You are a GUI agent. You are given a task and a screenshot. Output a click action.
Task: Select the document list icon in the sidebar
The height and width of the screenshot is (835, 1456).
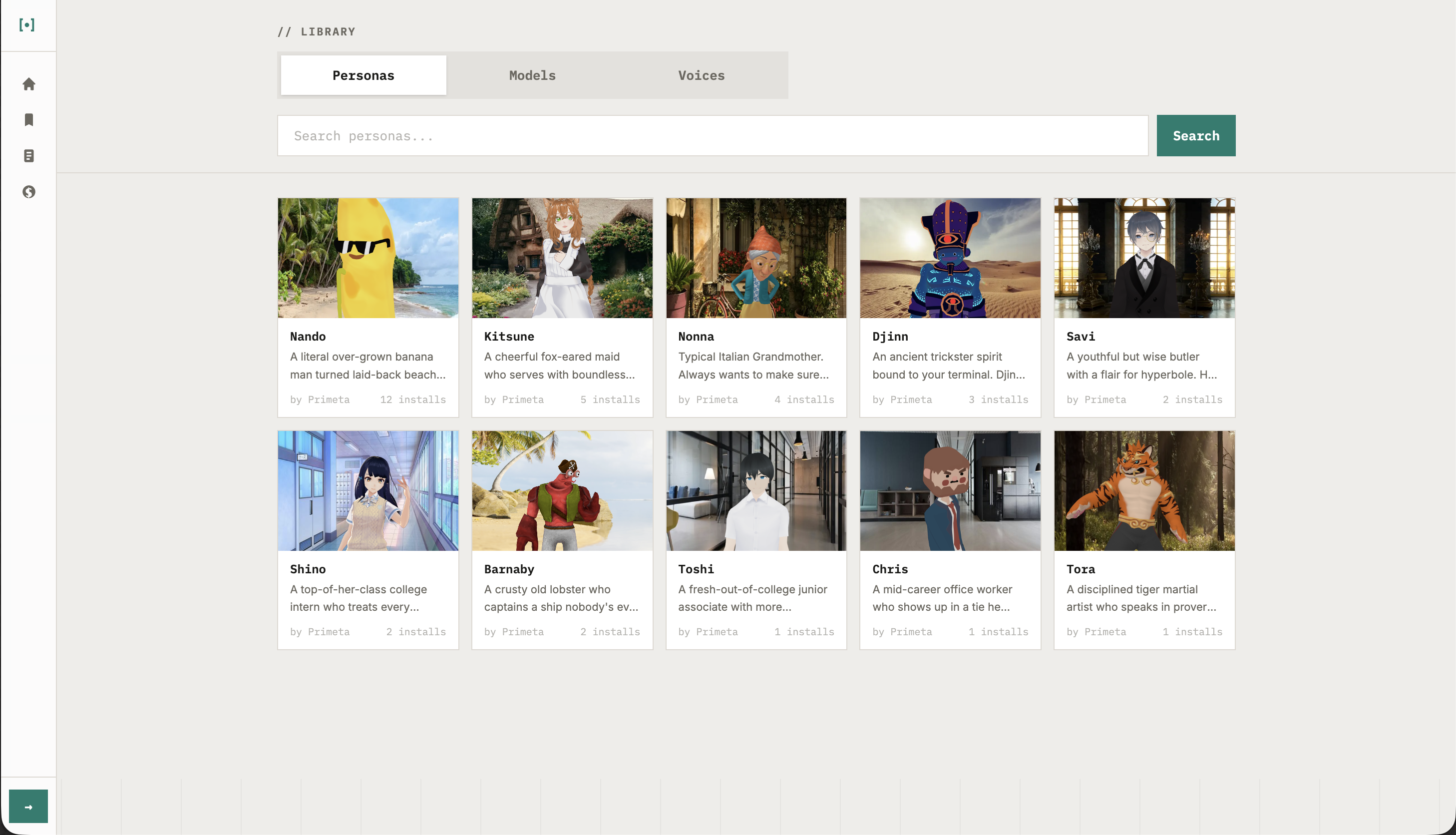(28, 156)
